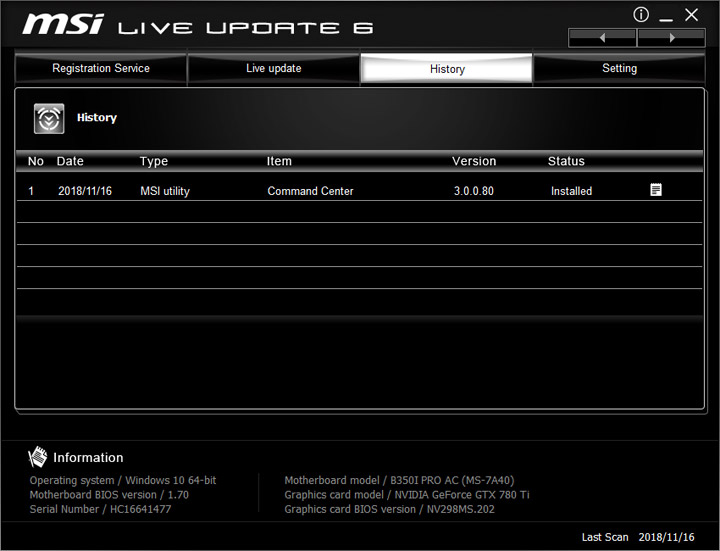
Task: Select the History tab
Action: pos(447,69)
